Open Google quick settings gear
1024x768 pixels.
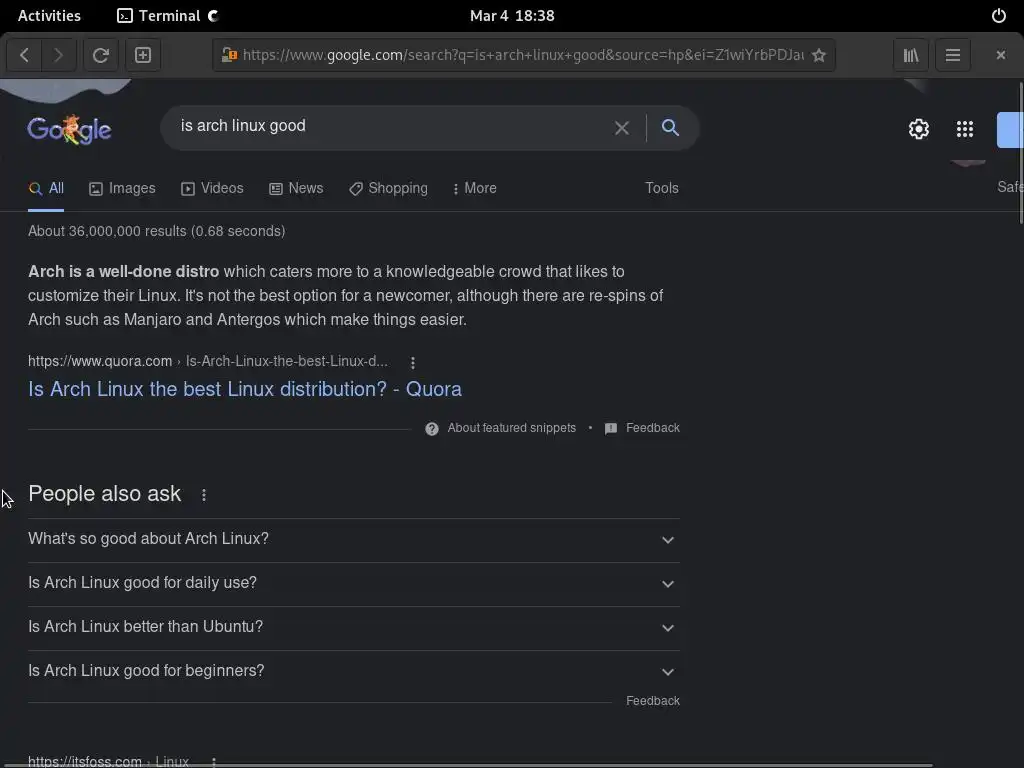(919, 129)
